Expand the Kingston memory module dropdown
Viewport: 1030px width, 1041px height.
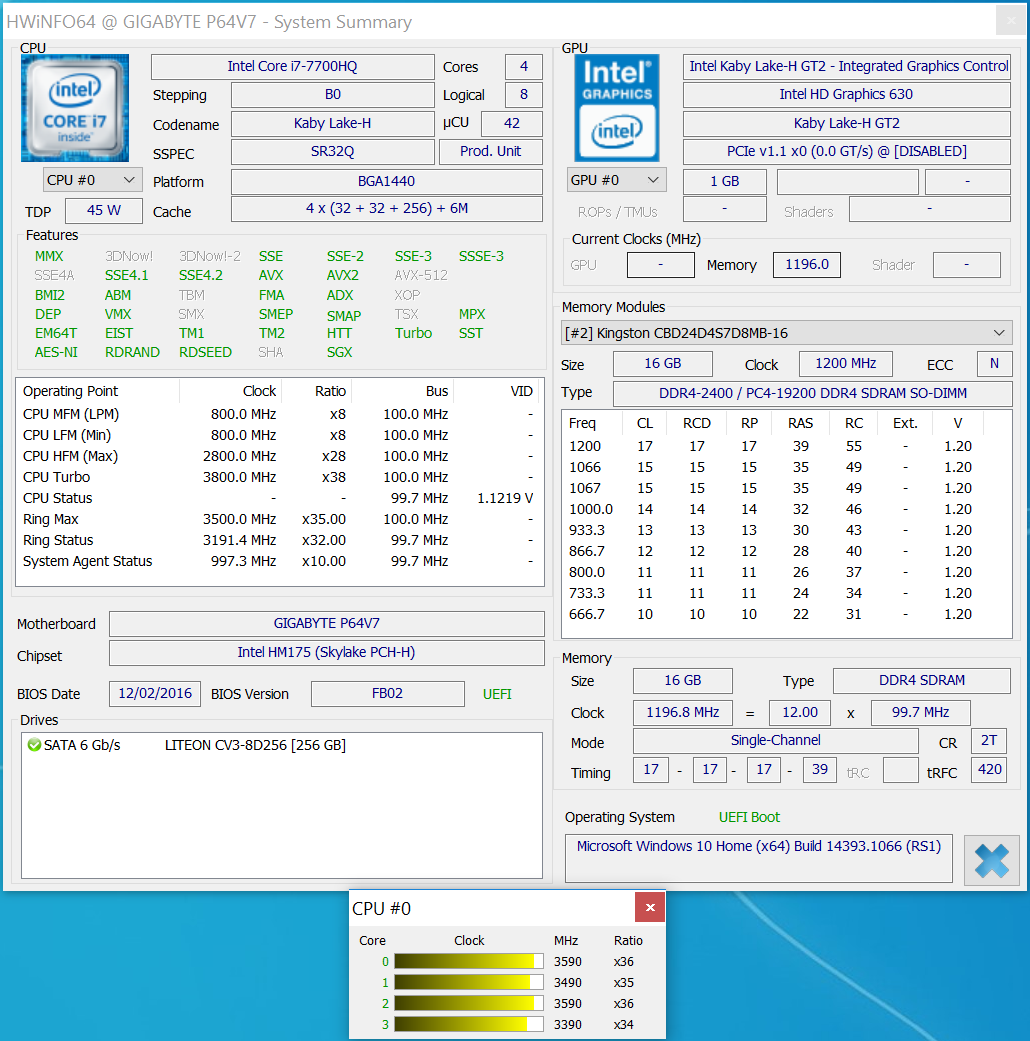tap(786, 333)
